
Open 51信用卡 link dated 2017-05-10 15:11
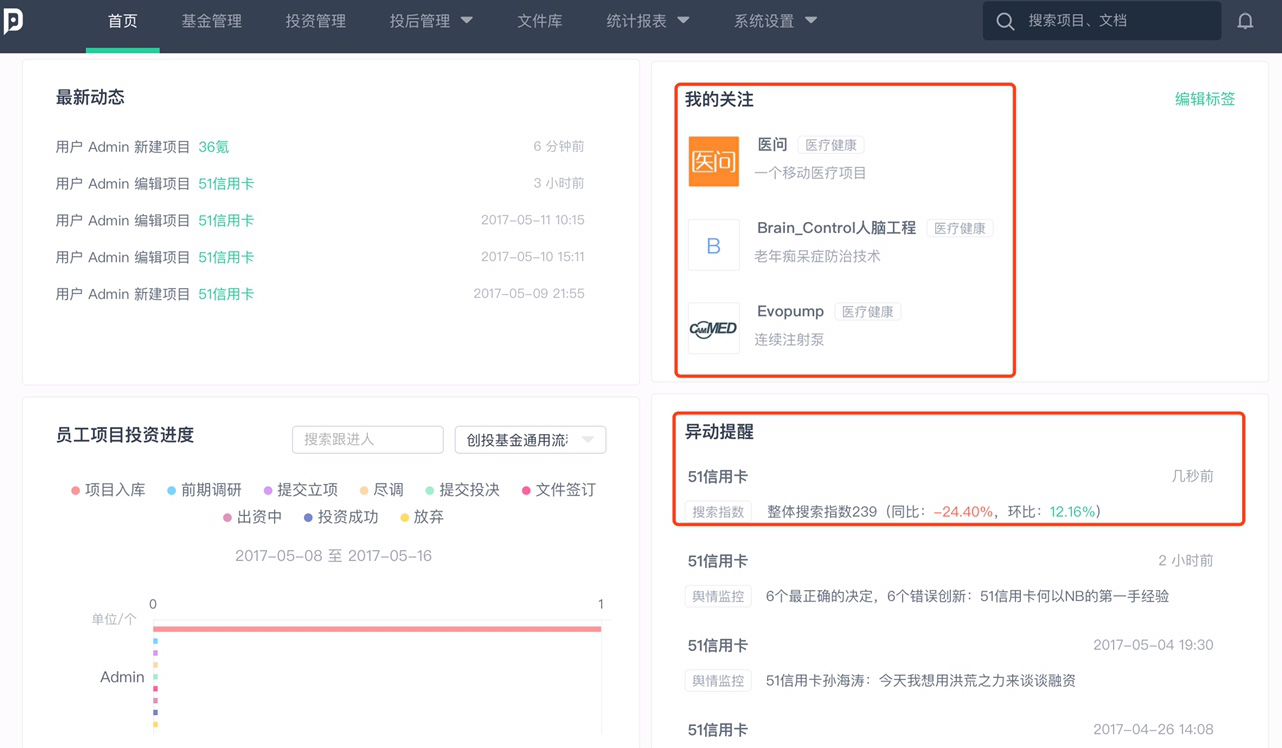click(226, 257)
